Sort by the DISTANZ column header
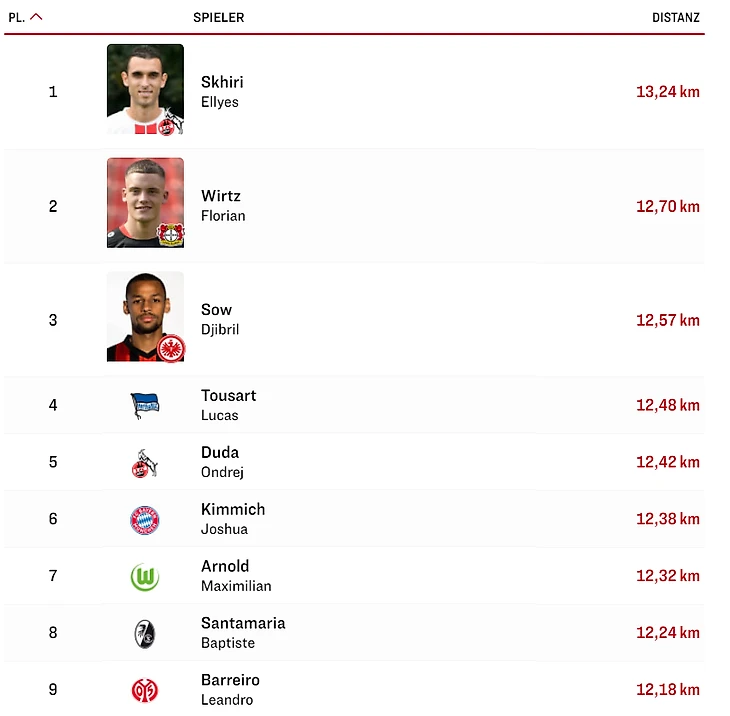 (675, 18)
